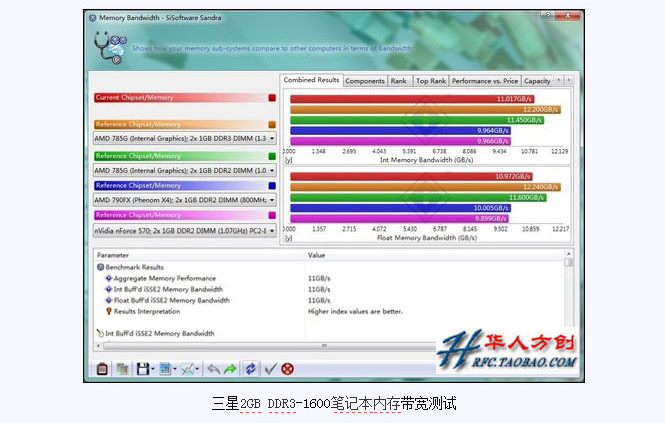
Task: Open the Components tab
Action: click(x=365, y=81)
